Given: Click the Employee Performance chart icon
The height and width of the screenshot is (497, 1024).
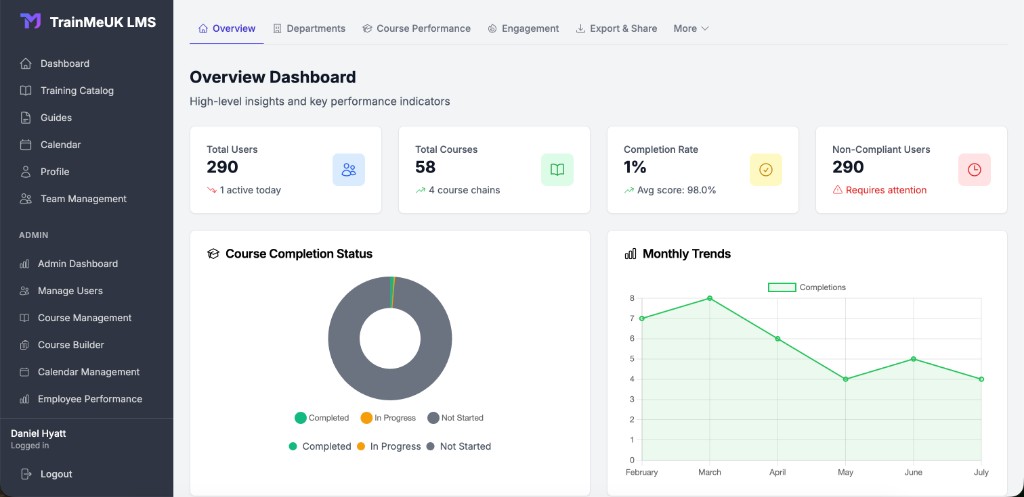Looking at the screenshot, I should 24,399.
